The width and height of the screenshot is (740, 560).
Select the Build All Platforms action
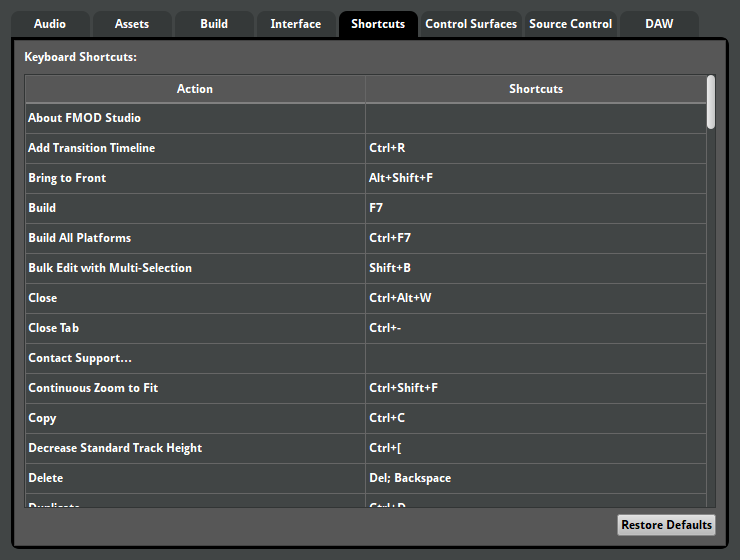195,238
